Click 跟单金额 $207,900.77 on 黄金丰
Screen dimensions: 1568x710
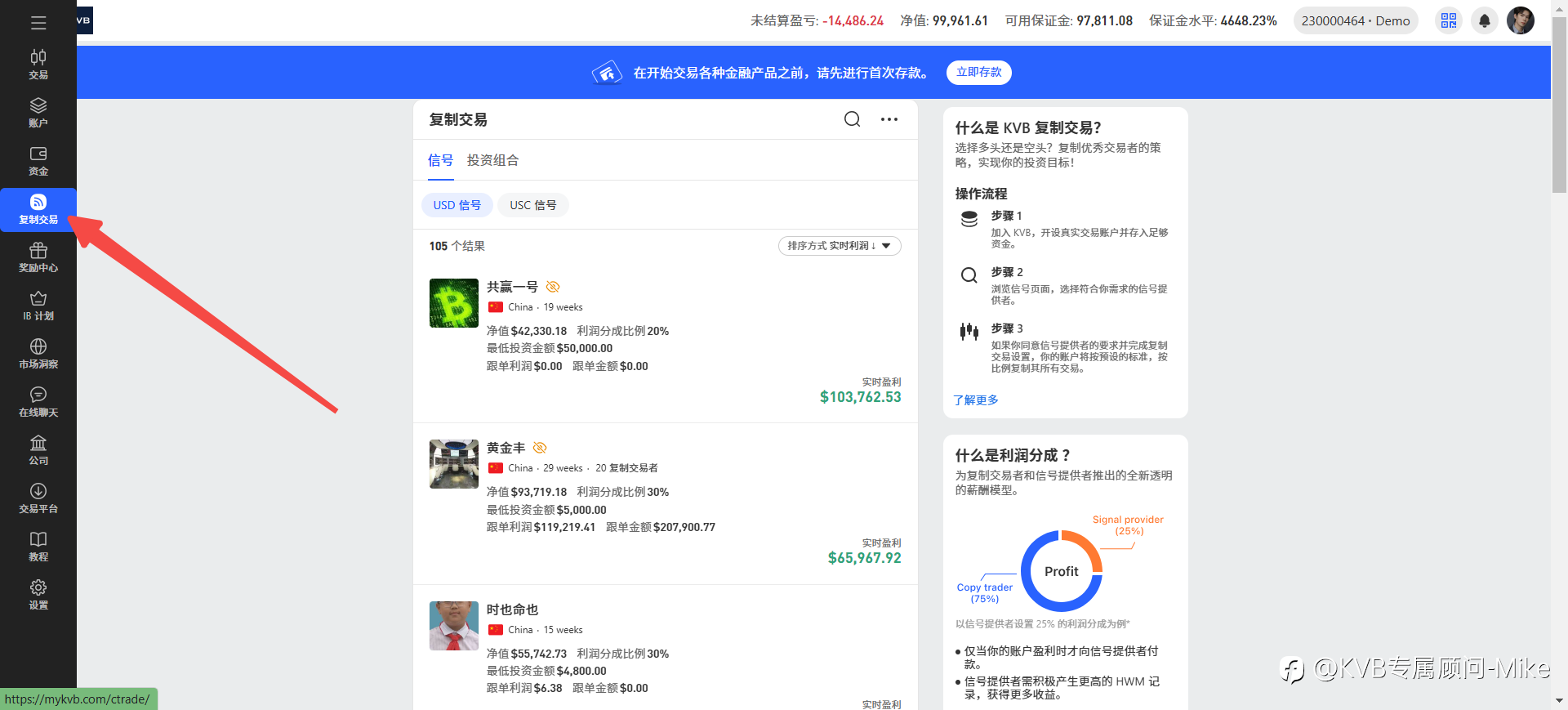click(x=661, y=527)
